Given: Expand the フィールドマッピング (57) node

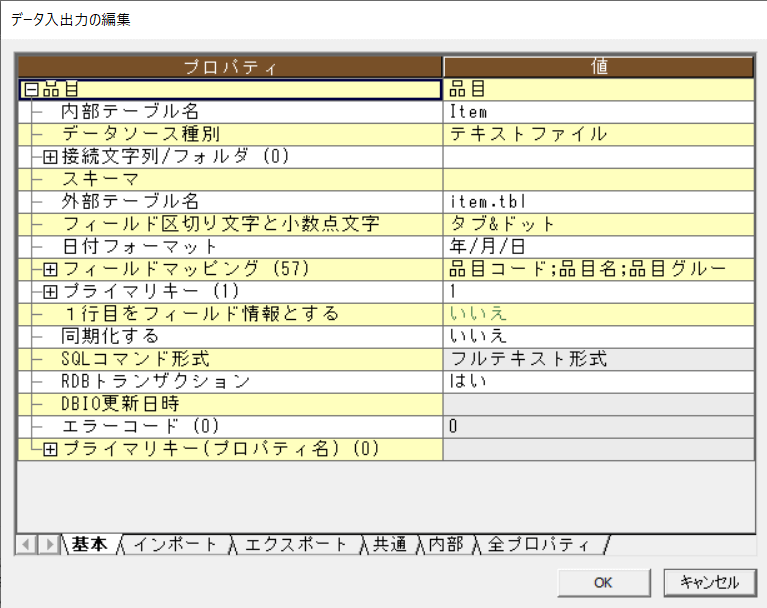Looking at the screenshot, I should (50, 270).
